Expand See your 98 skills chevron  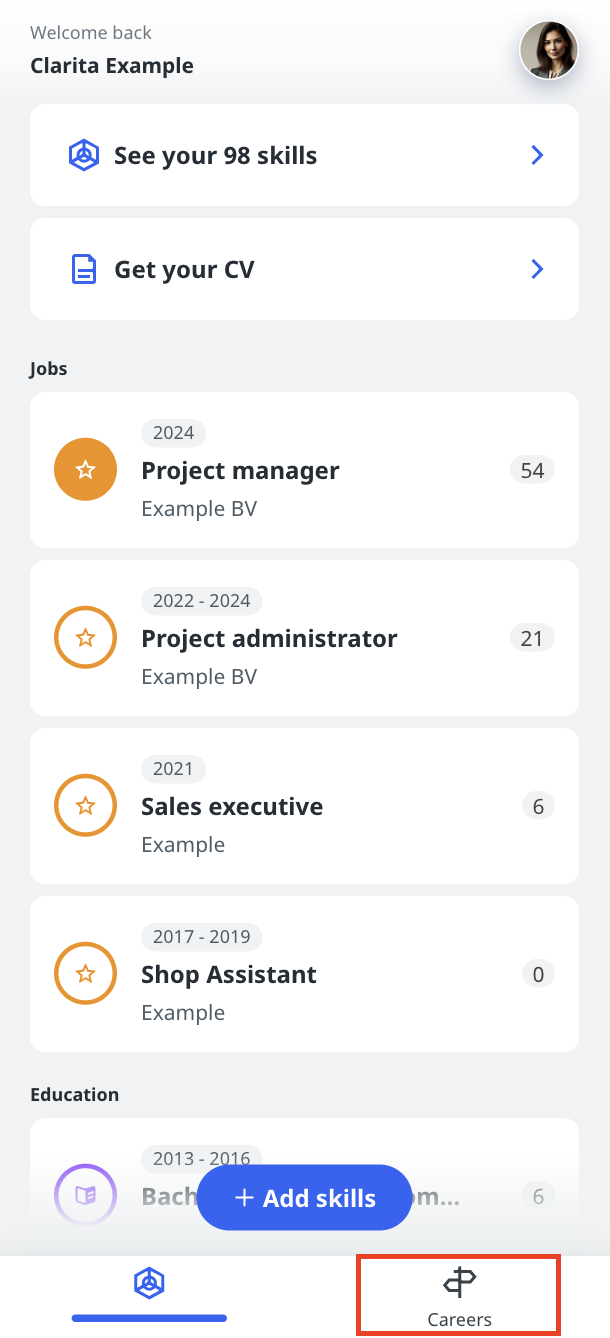(537, 155)
